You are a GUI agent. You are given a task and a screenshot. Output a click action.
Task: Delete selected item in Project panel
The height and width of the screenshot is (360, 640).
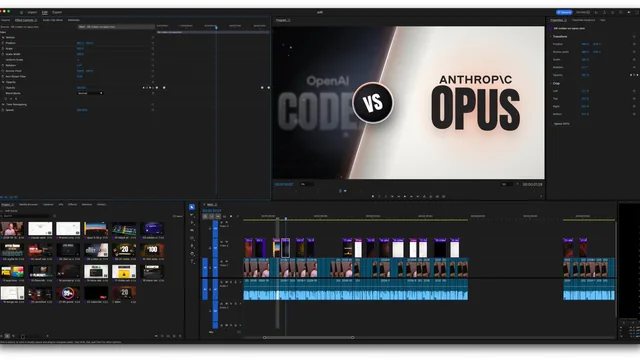pos(180,336)
